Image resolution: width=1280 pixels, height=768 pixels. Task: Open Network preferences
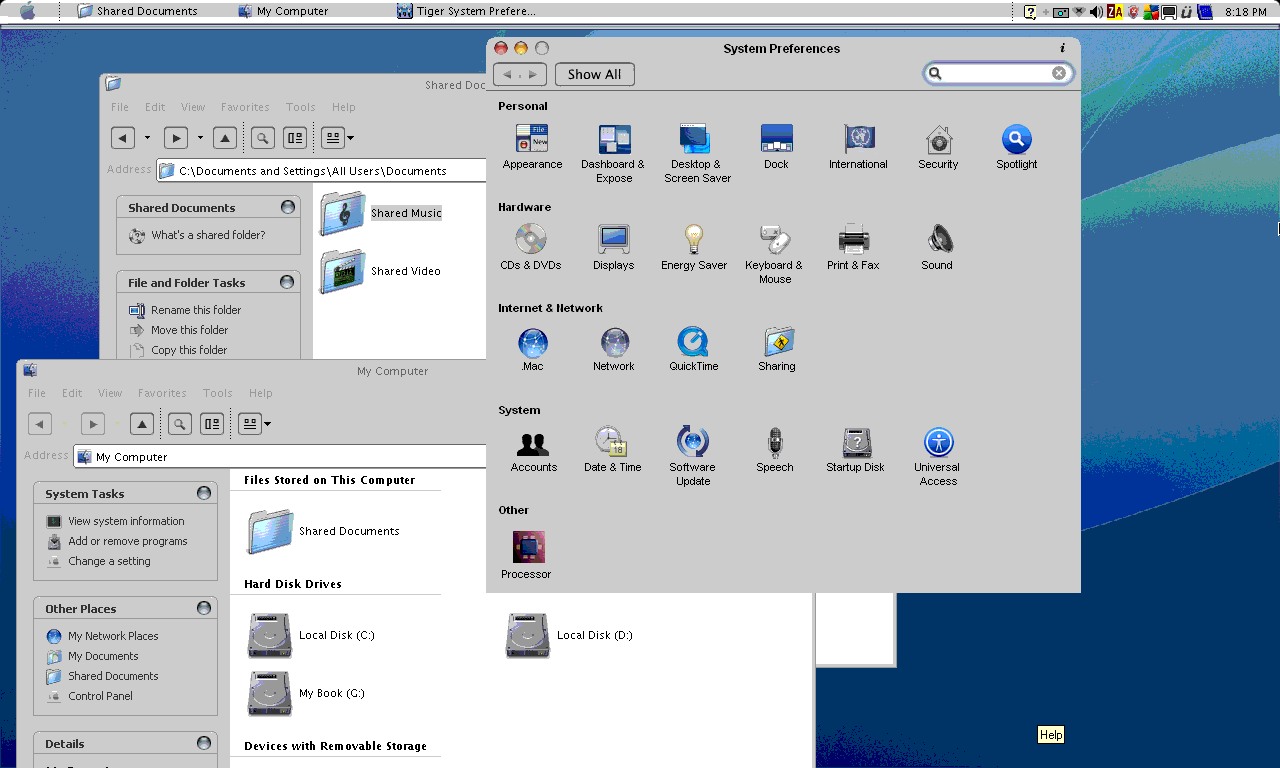point(614,350)
